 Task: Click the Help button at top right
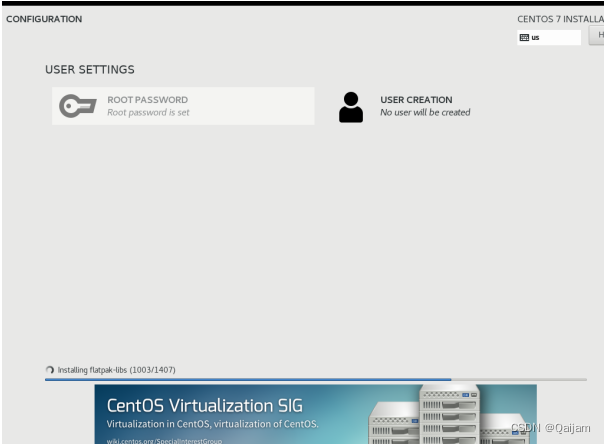click(x=597, y=36)
